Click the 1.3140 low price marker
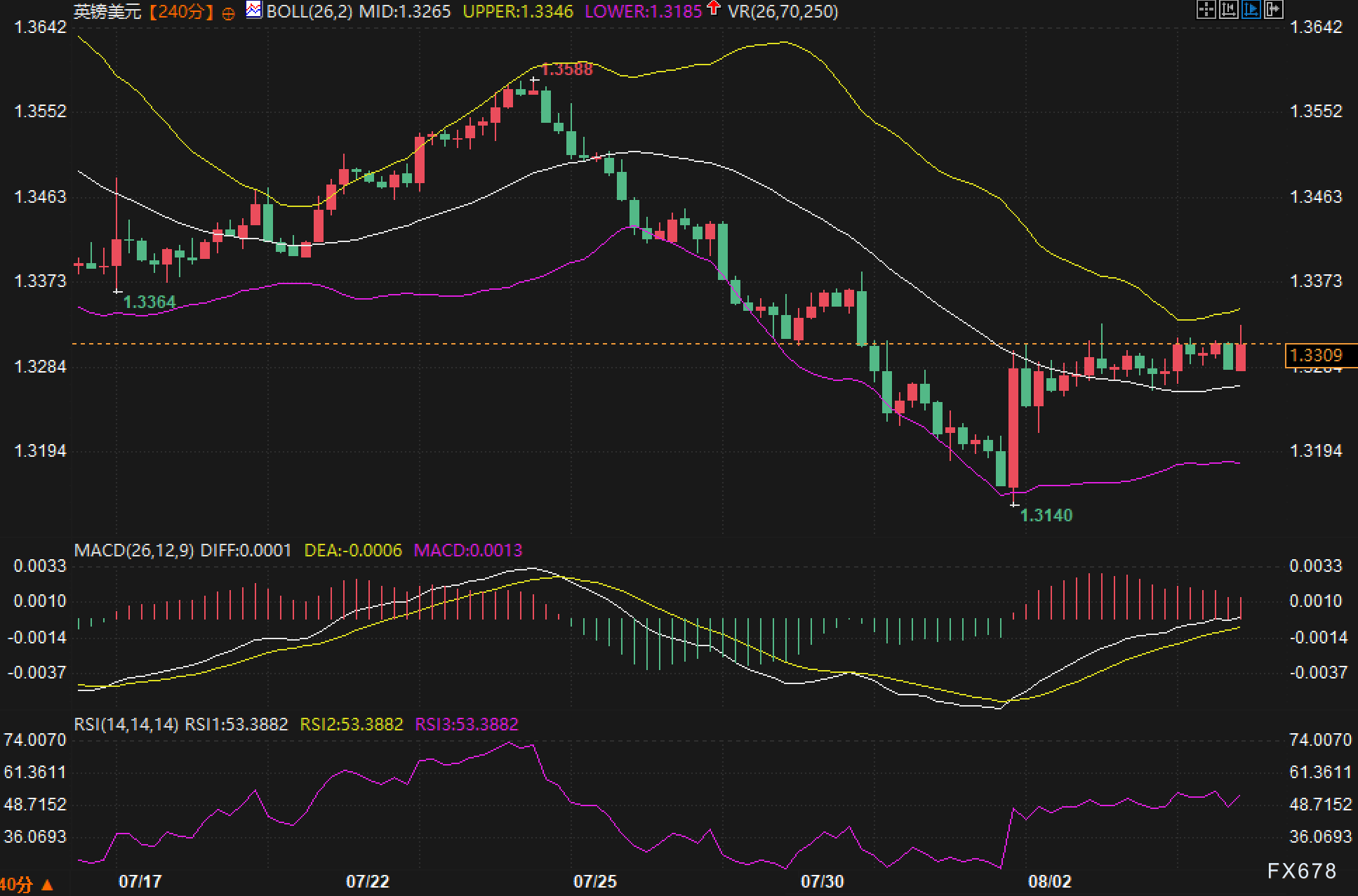1358x896 pixels. (1046, 515)
